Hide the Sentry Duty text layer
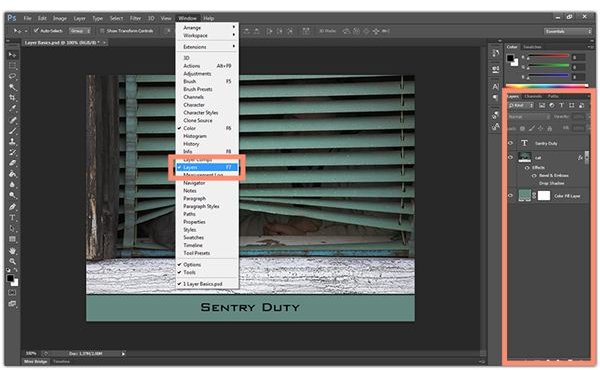Image resolution: width=600 pixels, height=370 pixels. point(510,143)
